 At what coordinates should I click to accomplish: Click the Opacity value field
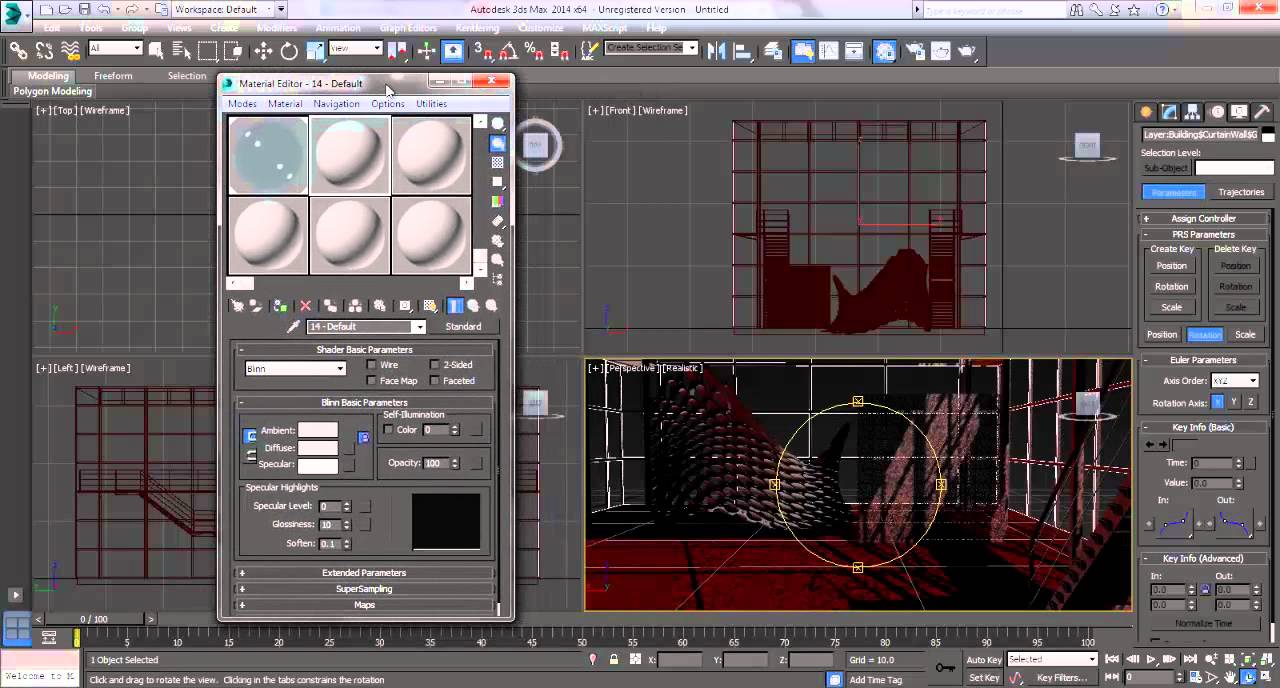click(x=434, y=463)
